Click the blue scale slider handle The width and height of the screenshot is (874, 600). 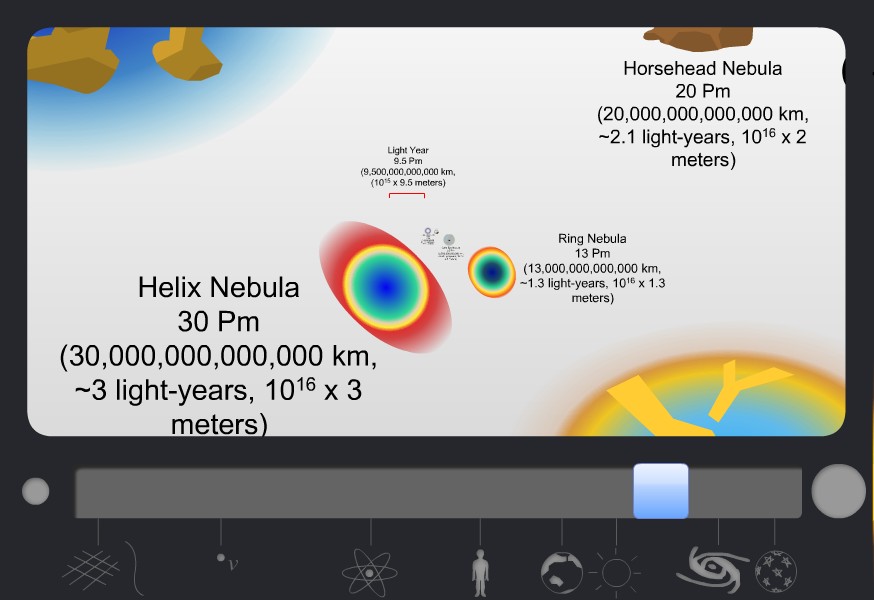tap(661, 491)
